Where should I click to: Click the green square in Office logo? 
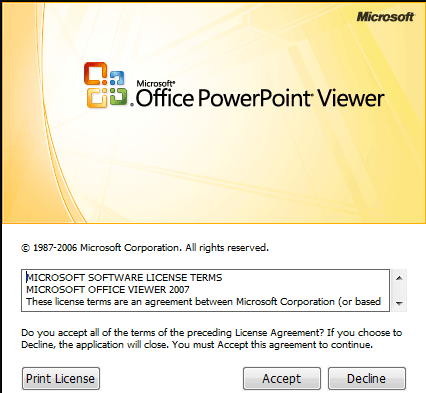pos(119,96)
